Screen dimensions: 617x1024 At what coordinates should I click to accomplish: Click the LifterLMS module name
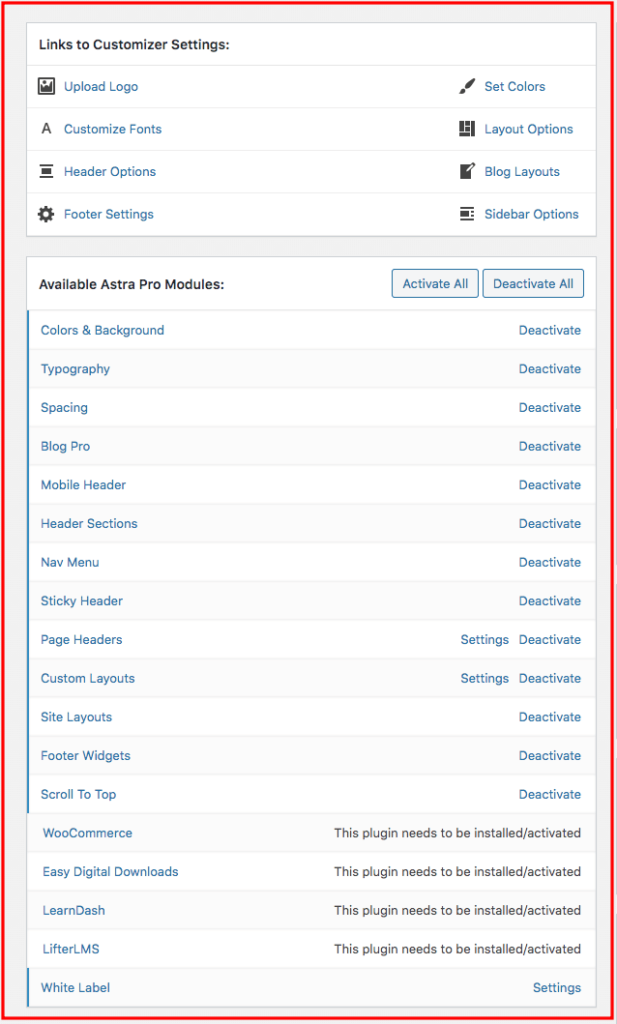click(x=71, y=948)
